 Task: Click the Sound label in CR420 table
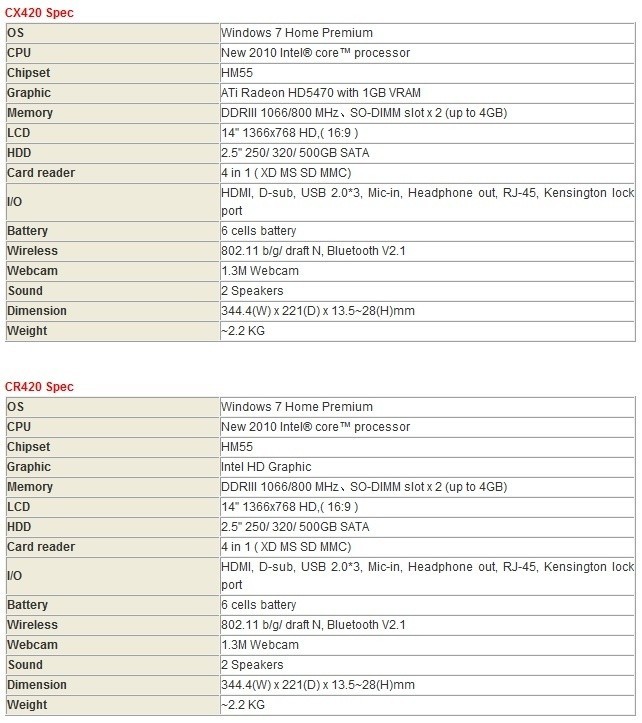(x=25, y=665)
